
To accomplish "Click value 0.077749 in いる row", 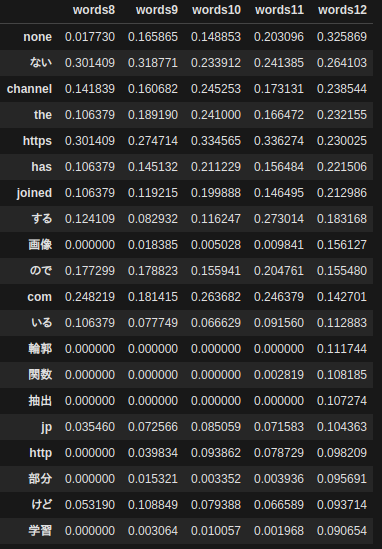I will tap(153, 323).
